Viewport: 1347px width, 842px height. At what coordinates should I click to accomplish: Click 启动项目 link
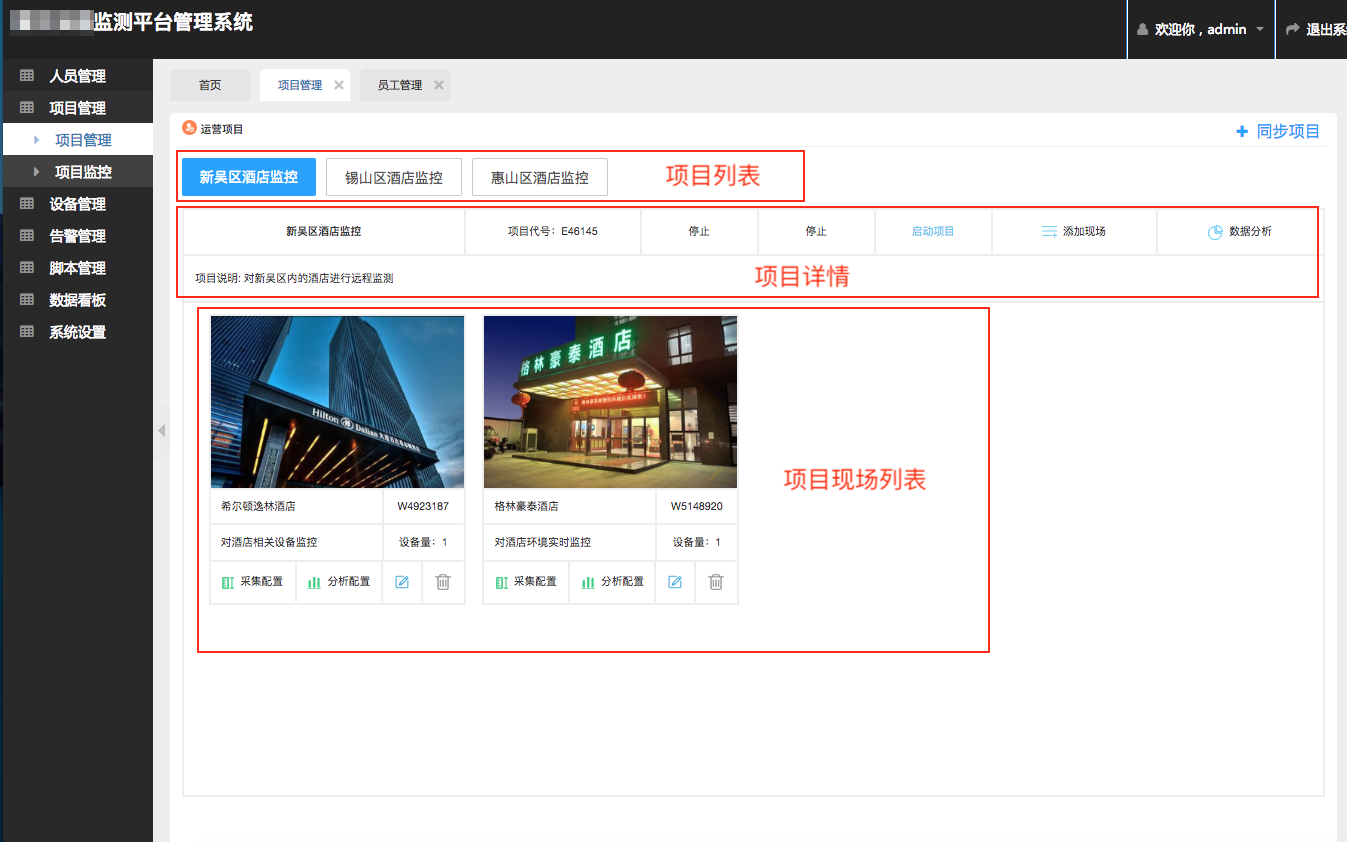(932, 232)
